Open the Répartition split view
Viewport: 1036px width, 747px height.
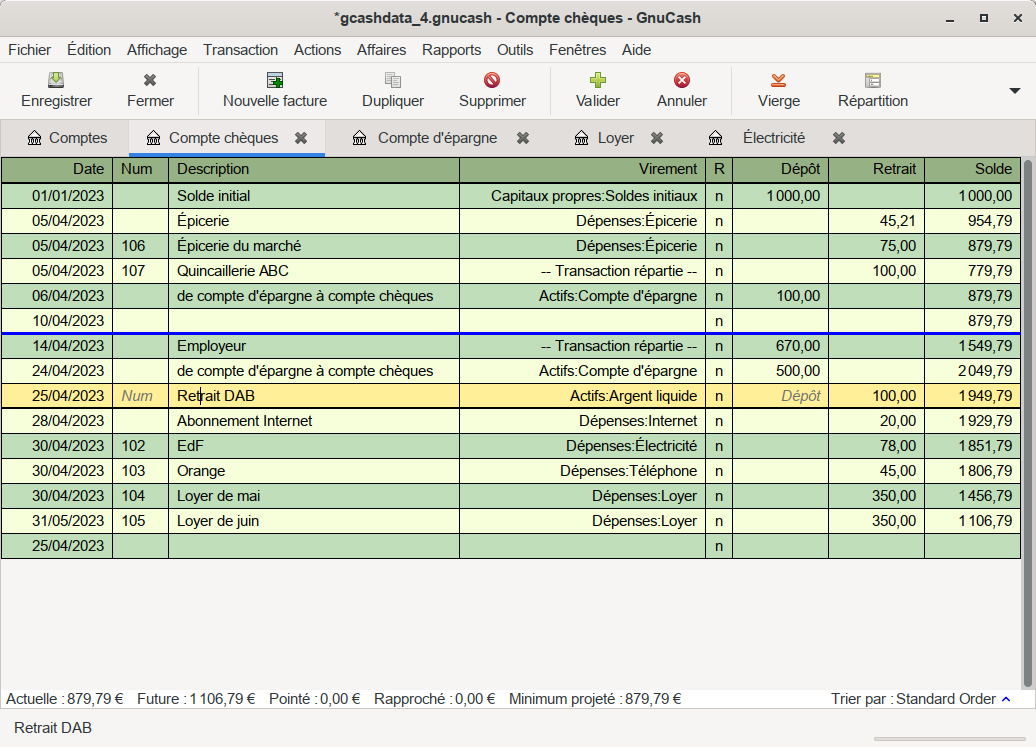[x=873, y=81]
